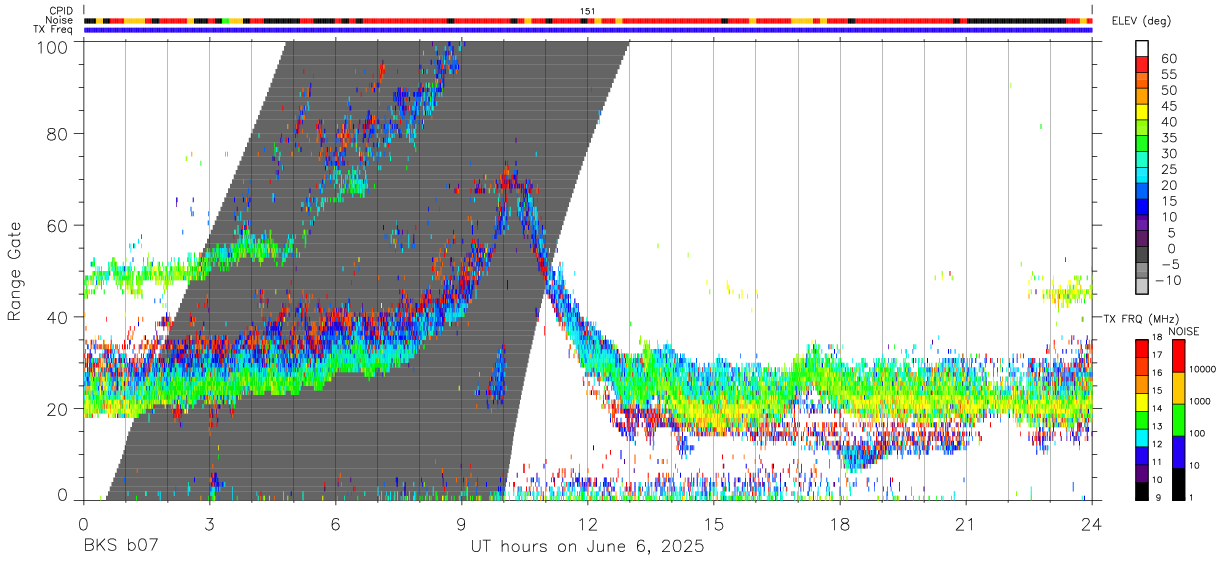Image resolution: width=1228 pixels, height=567 pixels.
Task: Click the red segment of the TX FRQ colorbar
Action: (x=1143, y=349)
